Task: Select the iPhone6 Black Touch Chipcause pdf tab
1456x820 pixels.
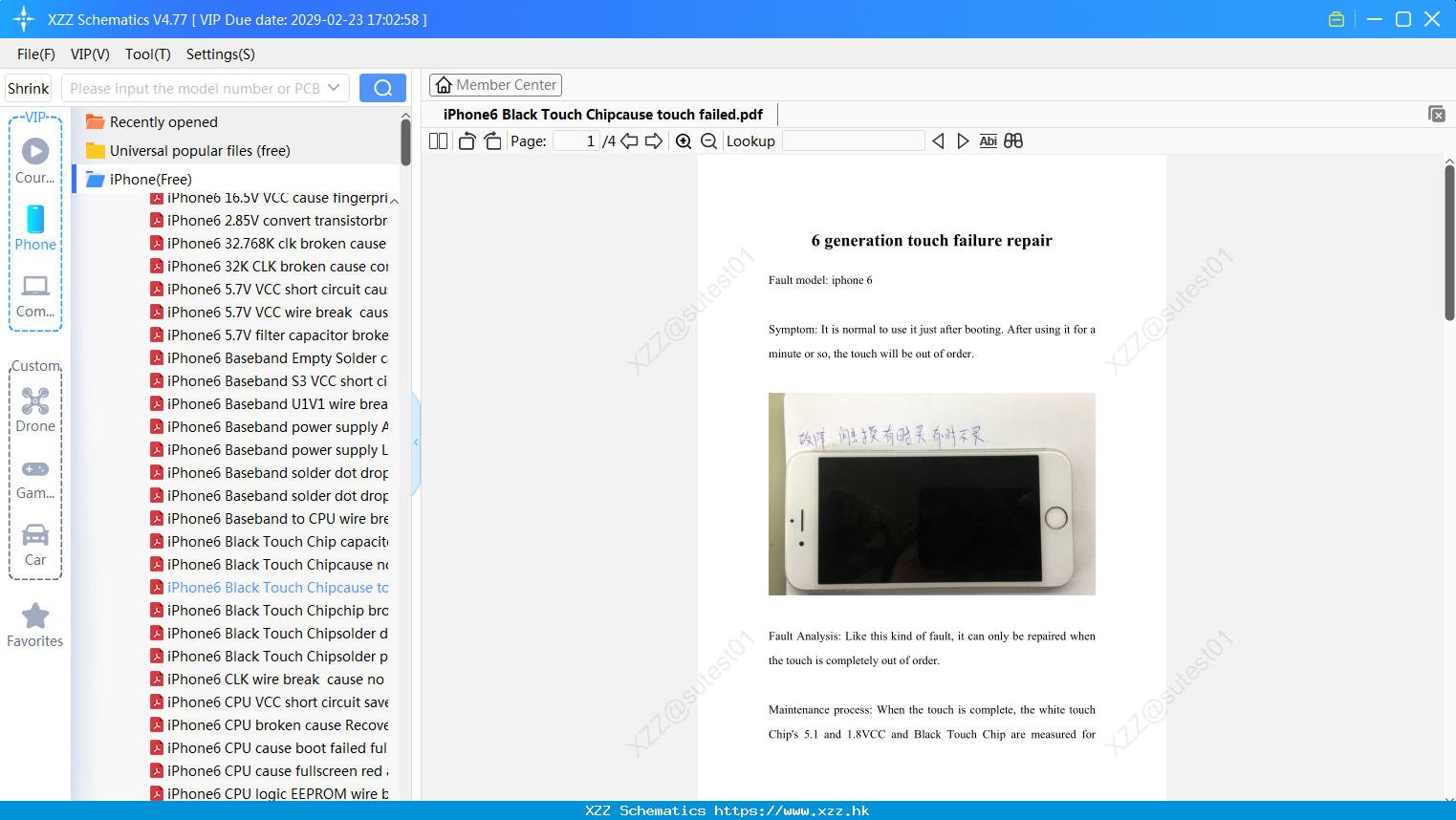Action: (603, 115)
